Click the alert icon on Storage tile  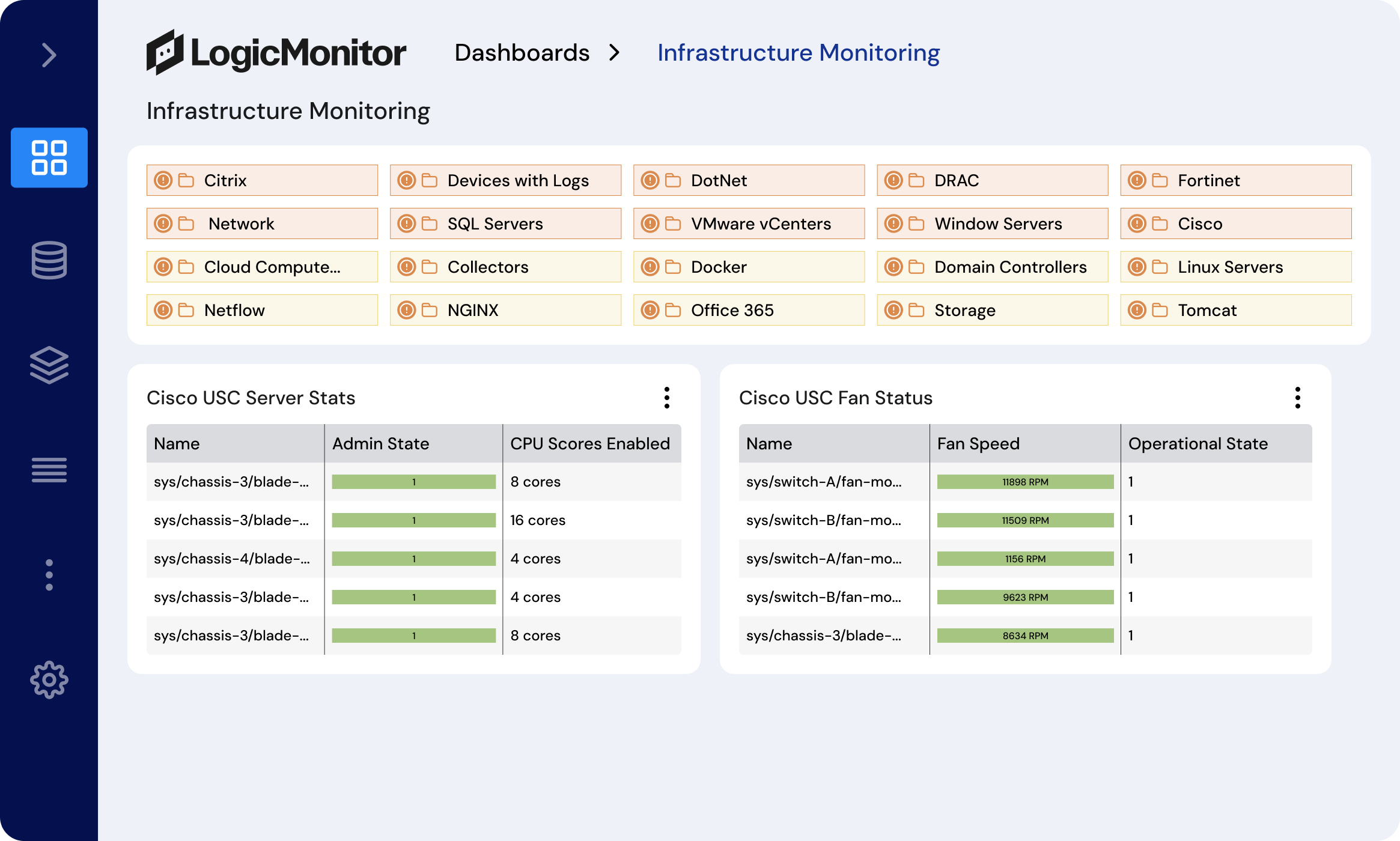(893, 310)
